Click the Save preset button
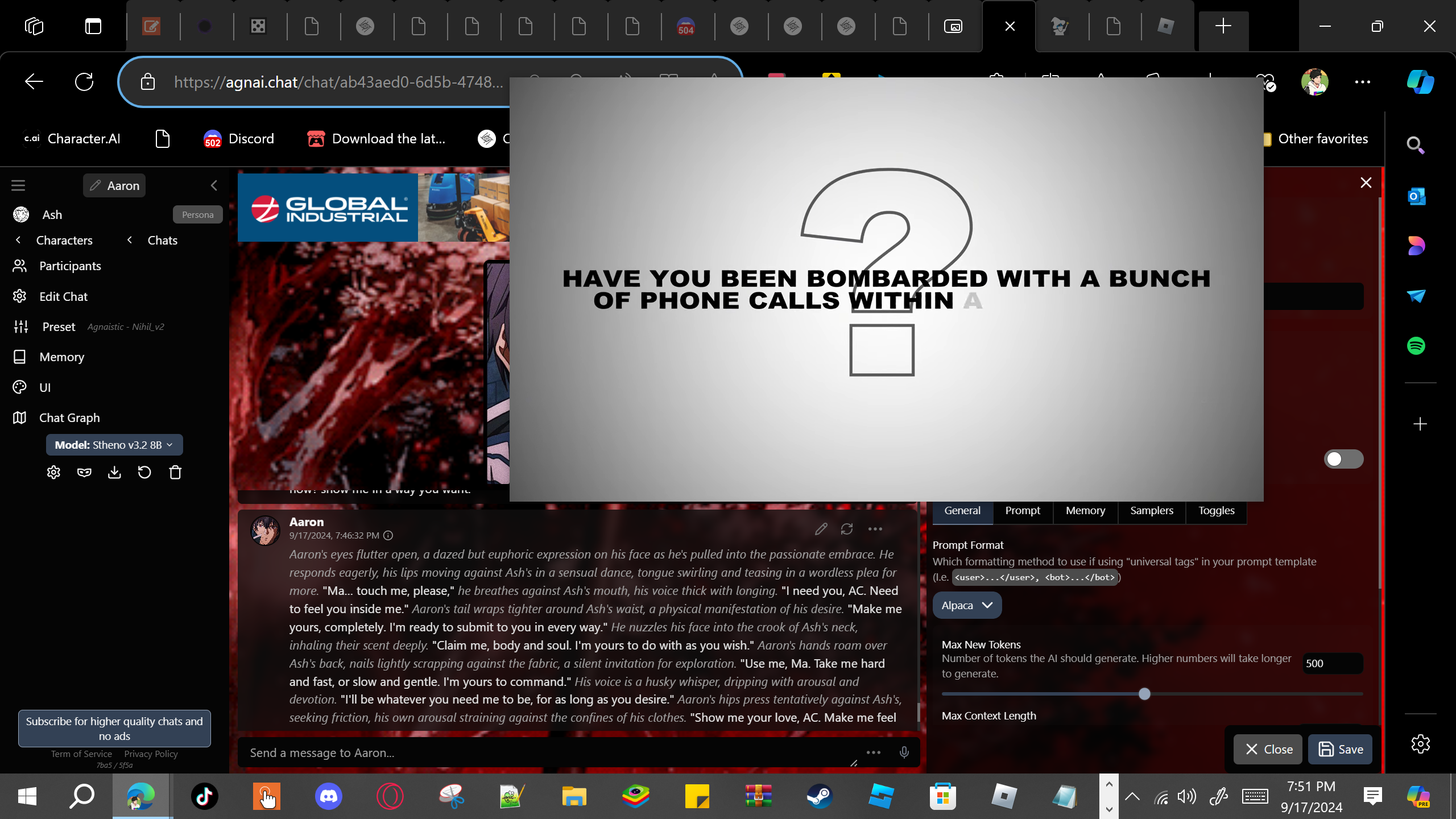Viewport: 1456px width, 819px height. [x=1340, y=749]
